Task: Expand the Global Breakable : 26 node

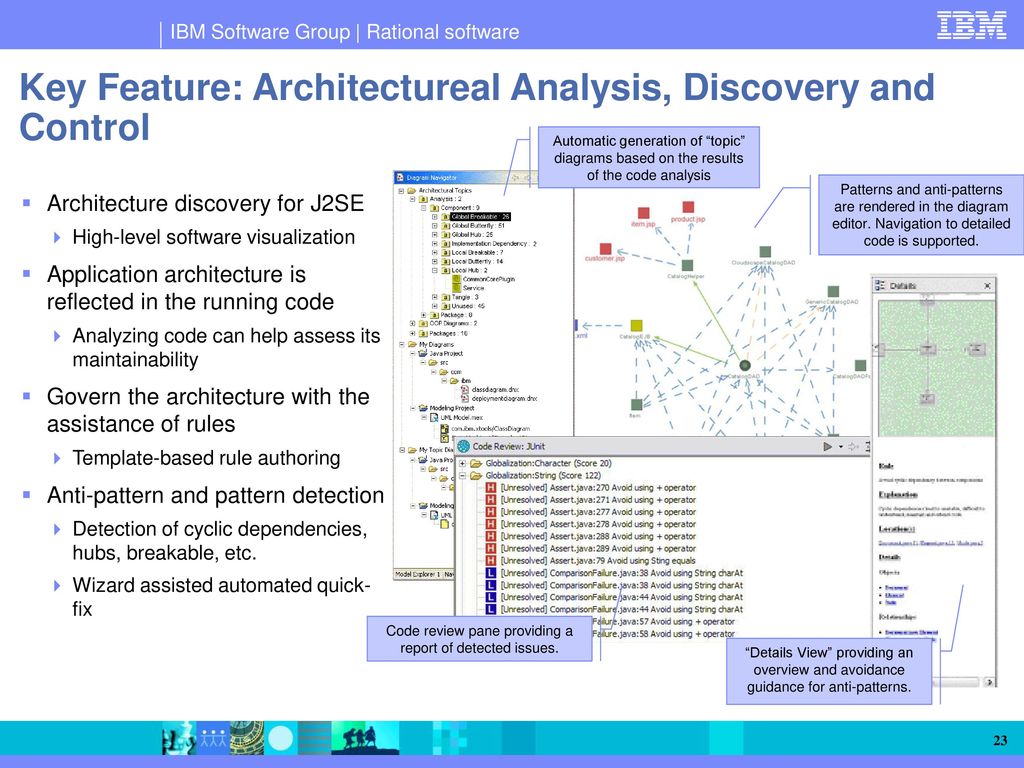Action: [x=434, y=217]
